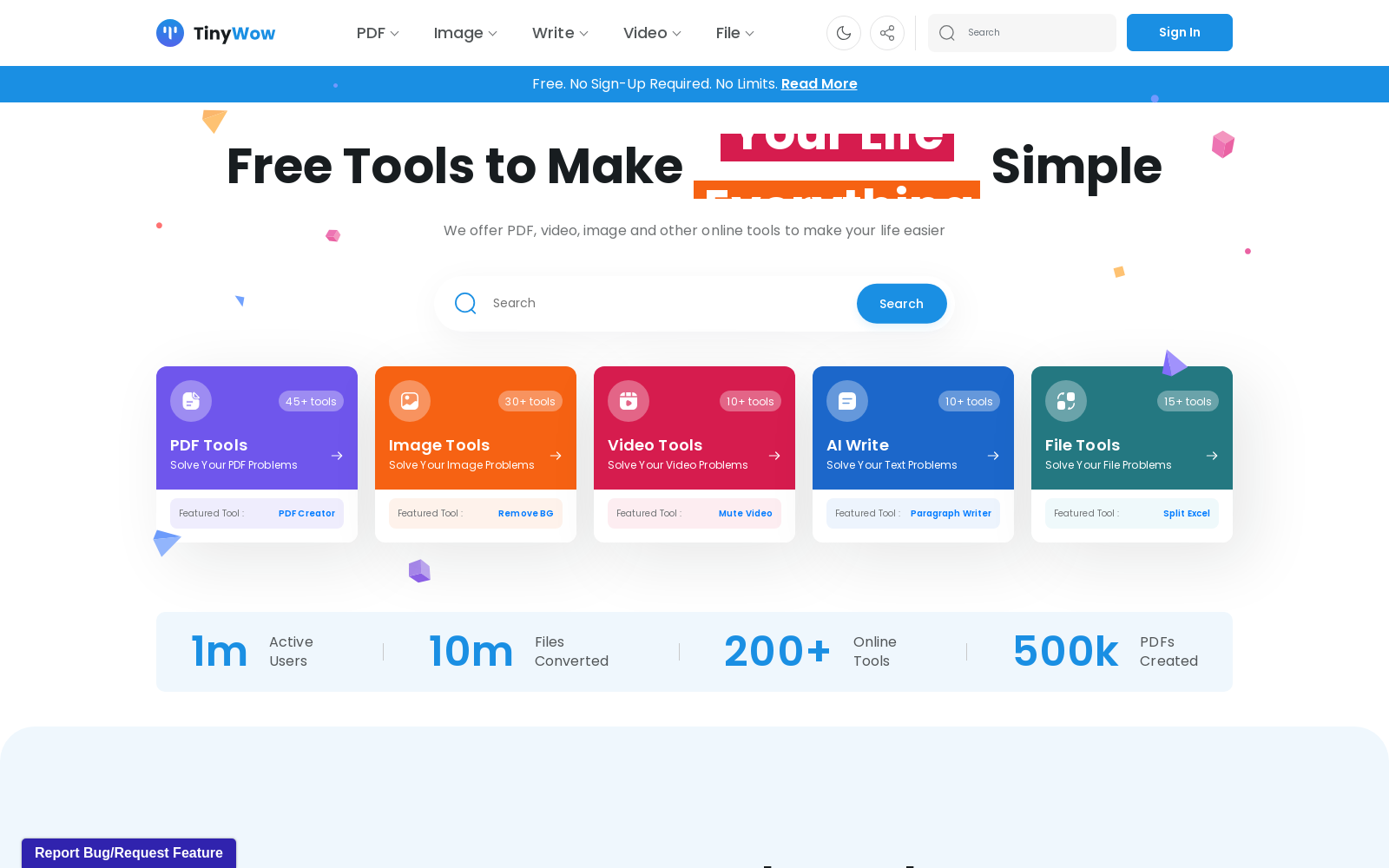This screenshot has width=1389, height=868.
Task: Click the blue Search button
Action: tap(901, 304)
